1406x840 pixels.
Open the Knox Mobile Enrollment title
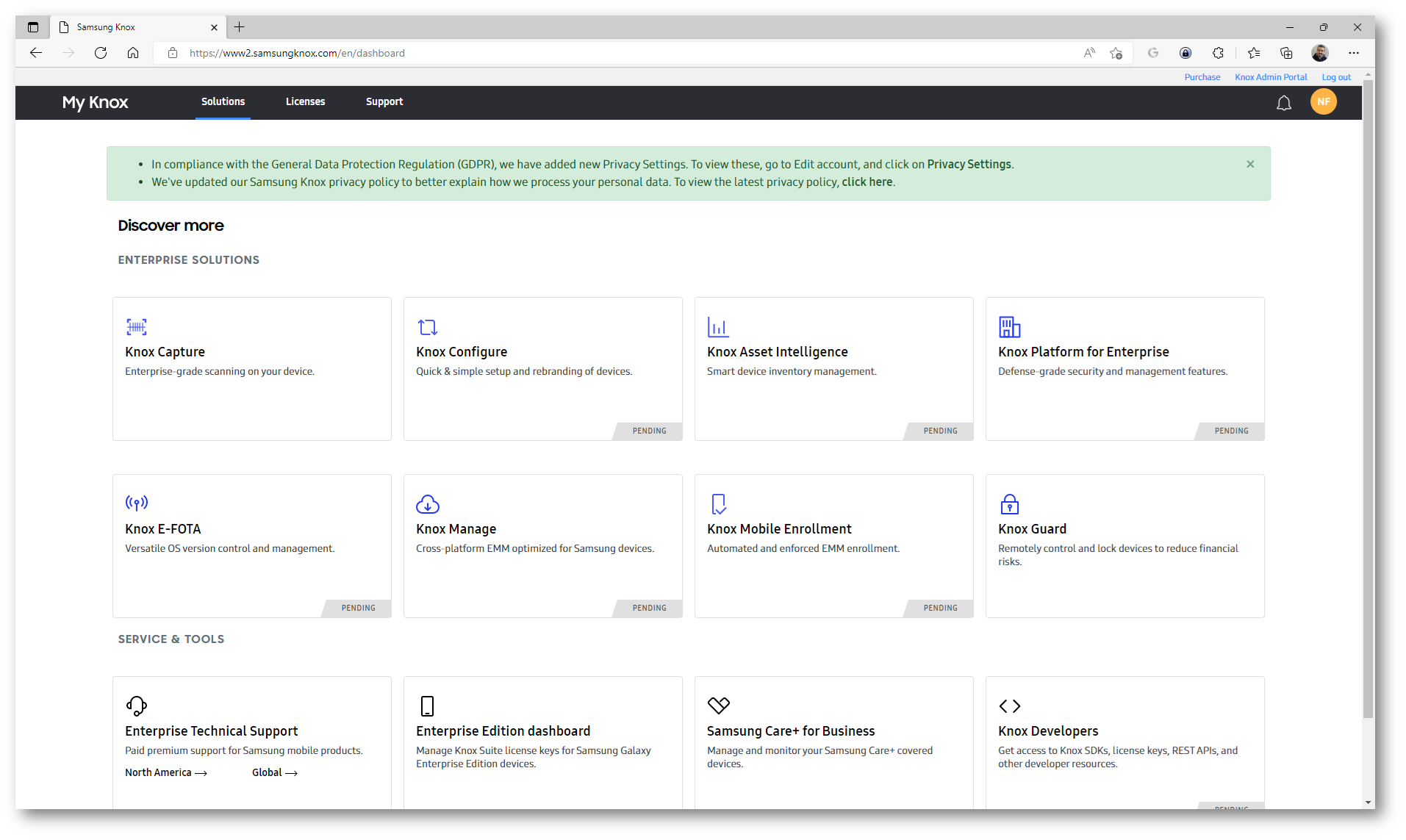(x=779, y=529)
